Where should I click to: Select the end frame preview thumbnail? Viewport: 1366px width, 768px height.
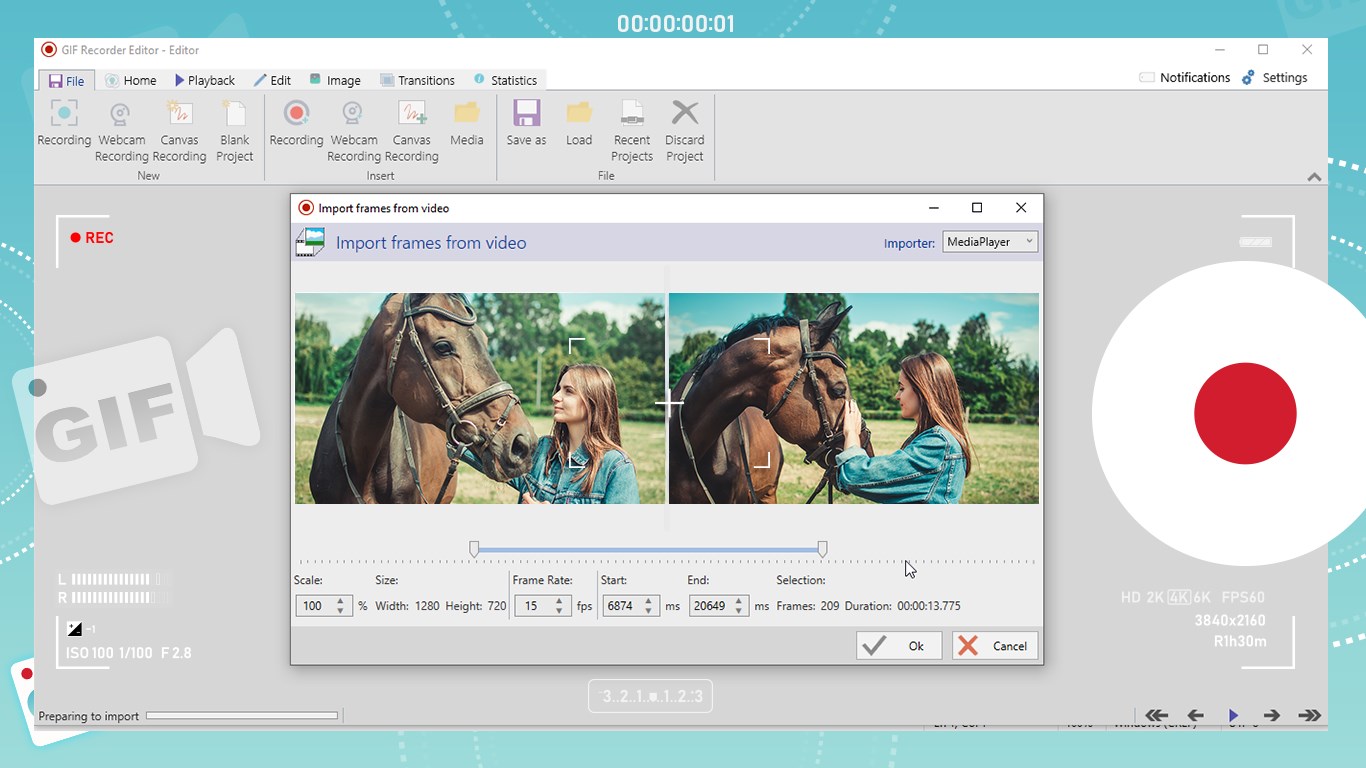point(854,398)
